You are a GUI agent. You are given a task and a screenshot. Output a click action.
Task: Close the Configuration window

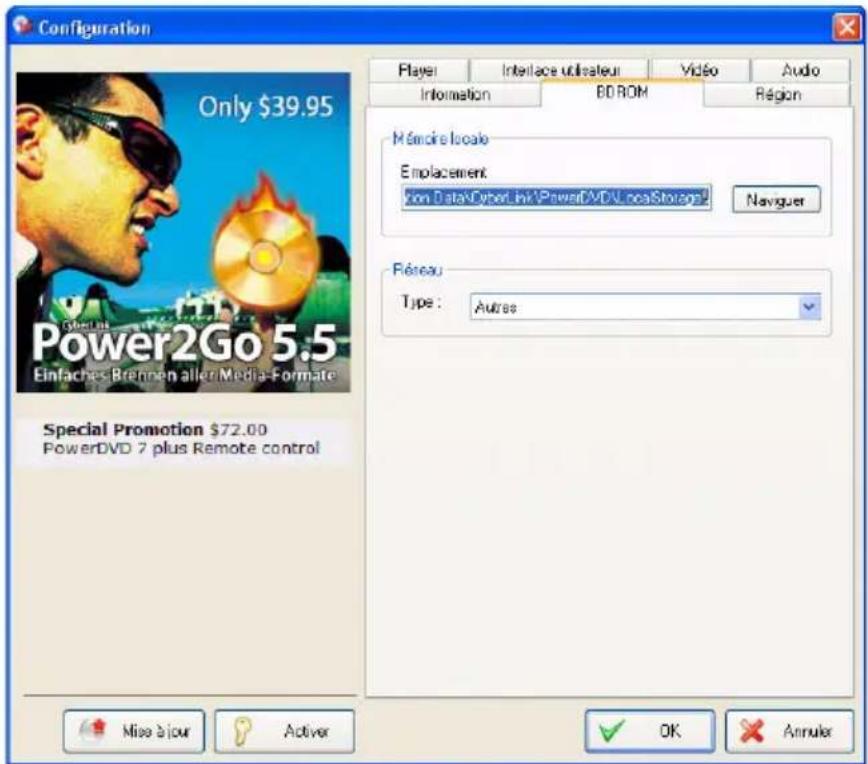[x=846, y=27]
